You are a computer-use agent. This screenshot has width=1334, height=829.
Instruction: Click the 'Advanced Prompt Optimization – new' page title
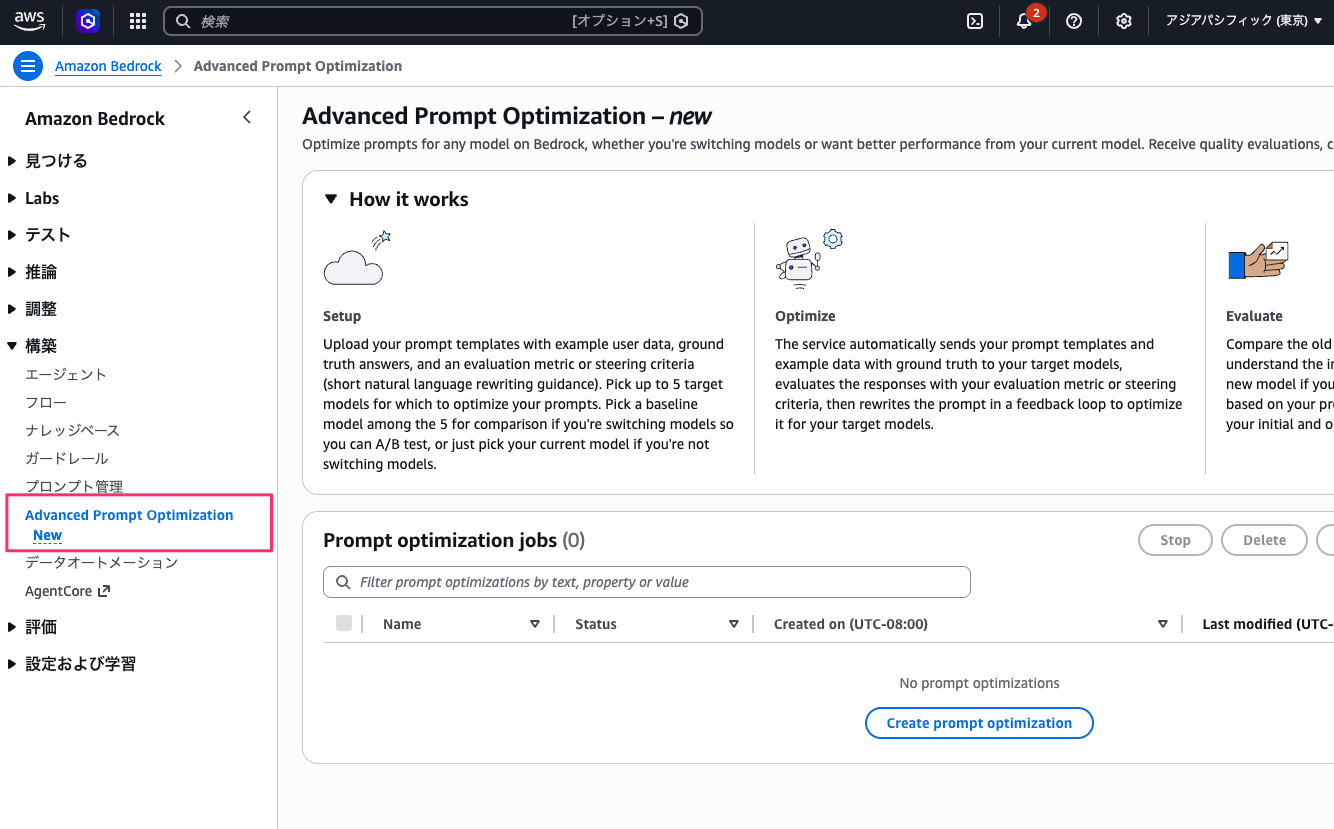click(x=507, y=116)
